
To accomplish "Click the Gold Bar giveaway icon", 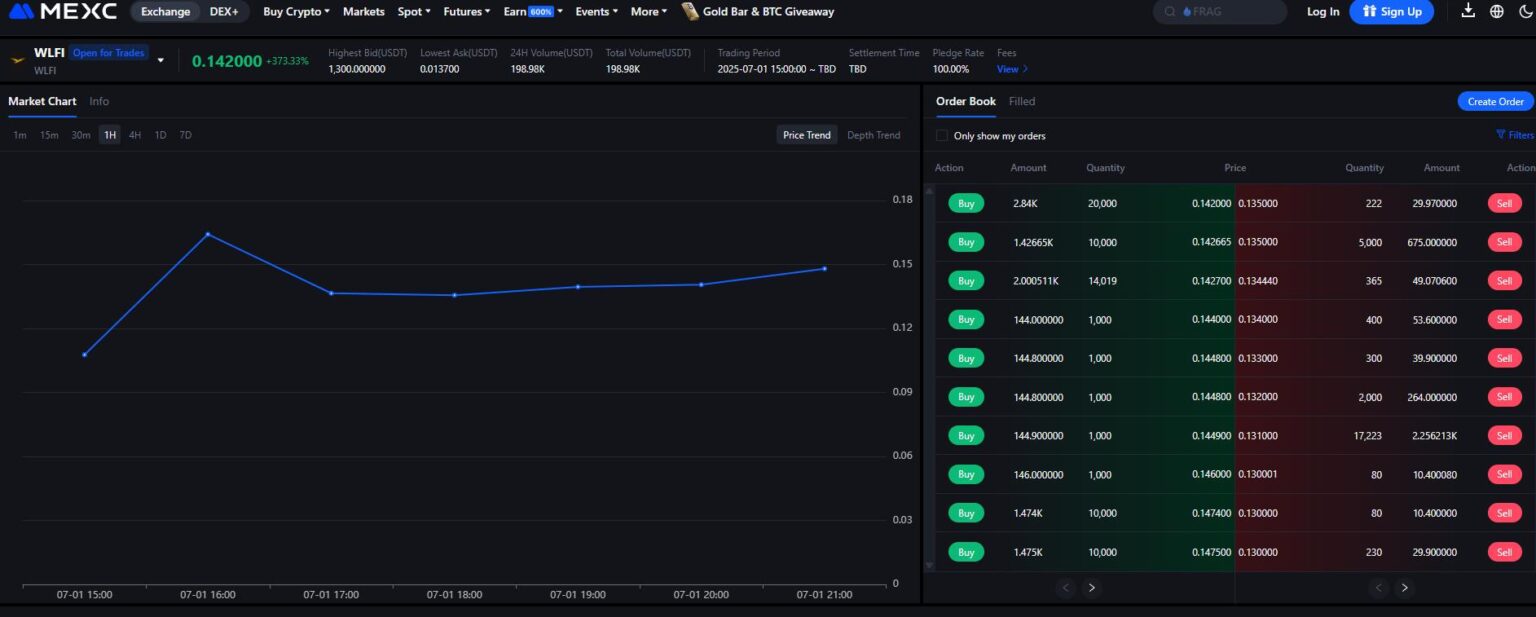I will point(690,12).
